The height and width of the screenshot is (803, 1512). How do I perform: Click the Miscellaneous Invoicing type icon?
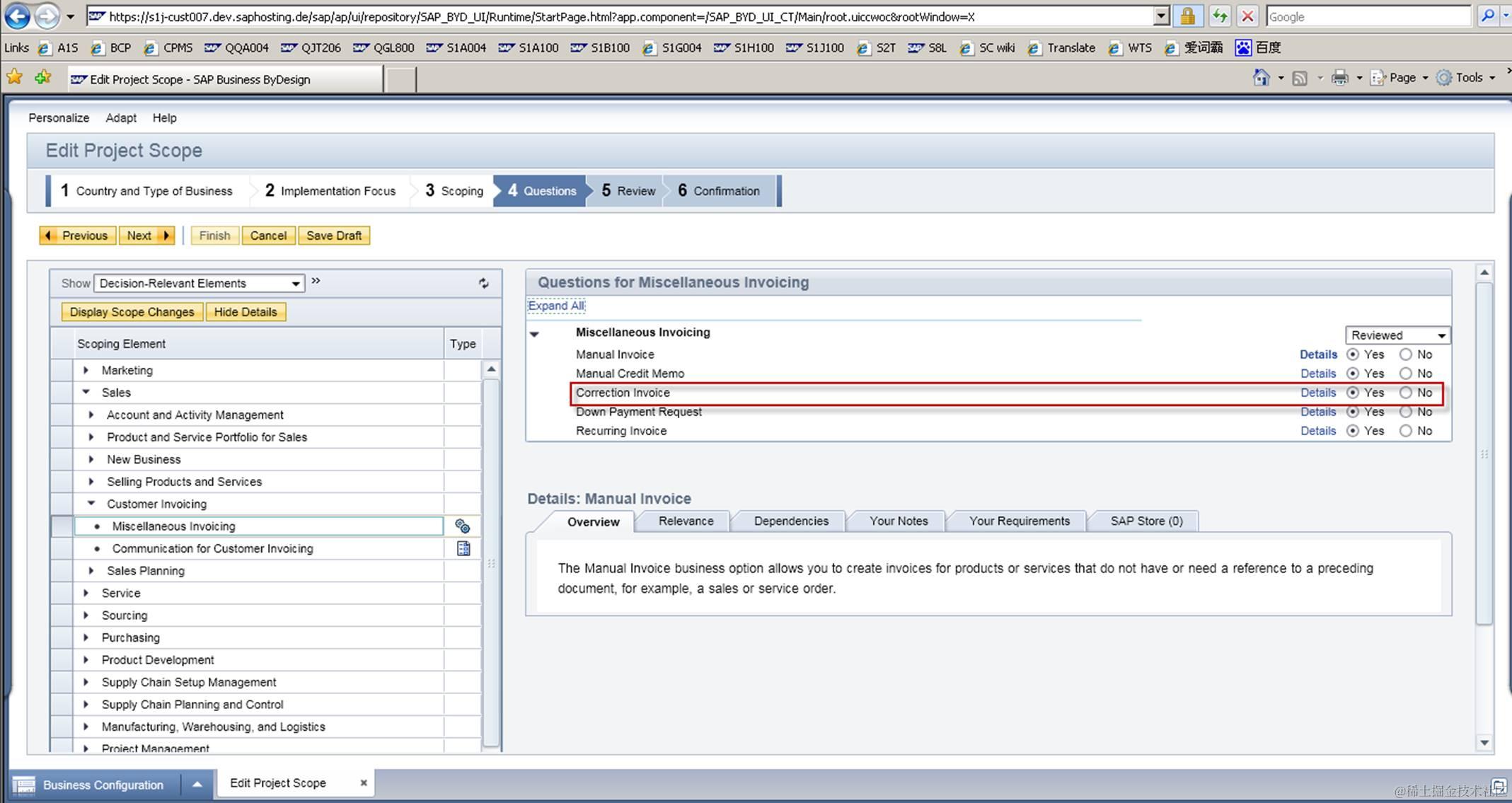pos(463,526)
